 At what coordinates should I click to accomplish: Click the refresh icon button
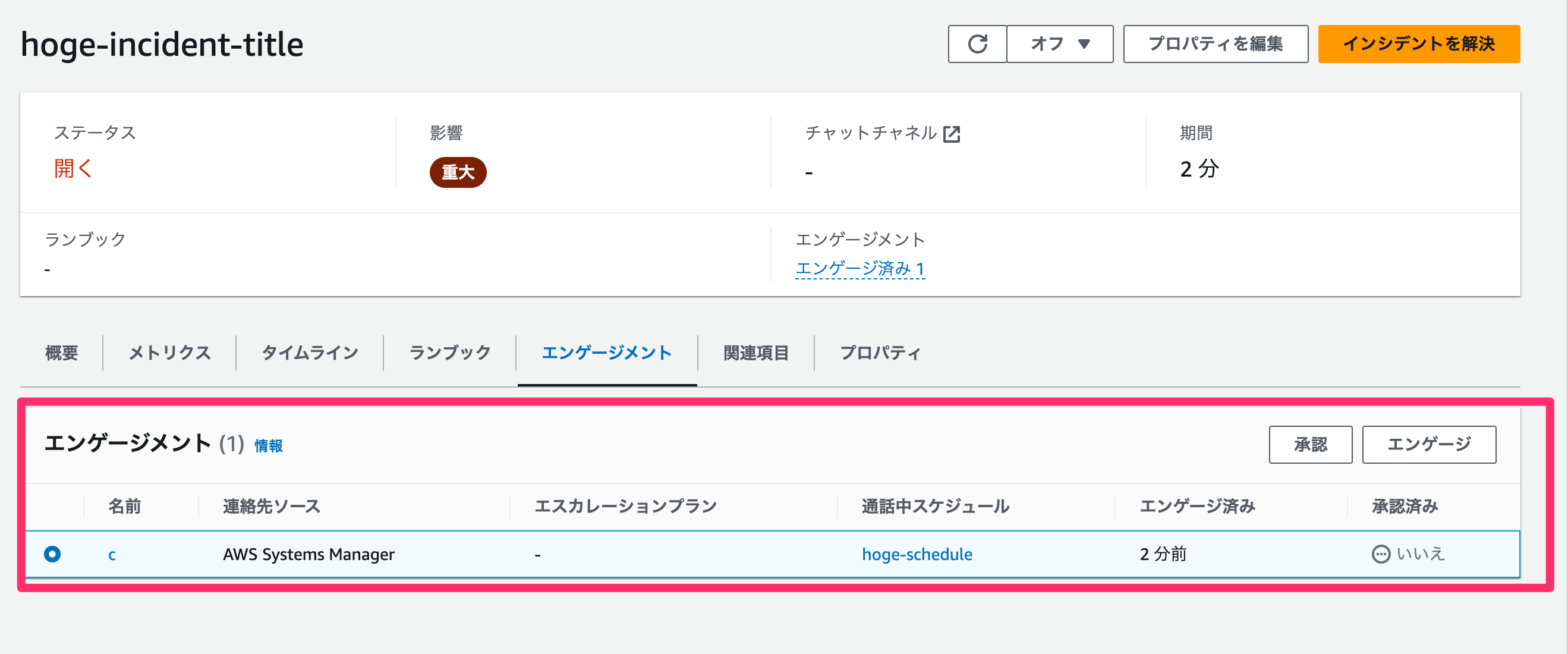(977, 44)
